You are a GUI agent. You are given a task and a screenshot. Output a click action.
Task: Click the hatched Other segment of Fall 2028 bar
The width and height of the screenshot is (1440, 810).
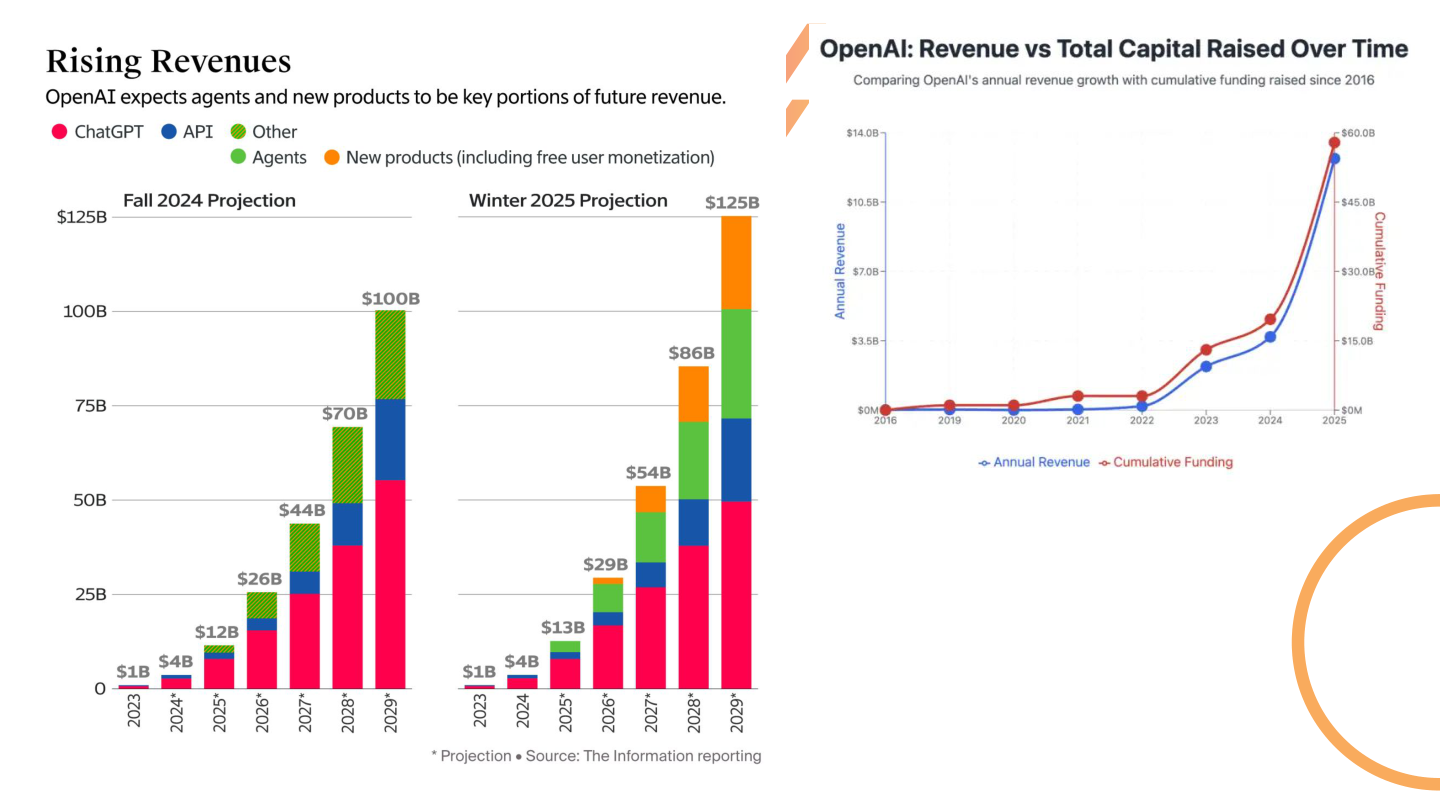tap(347, 465)
